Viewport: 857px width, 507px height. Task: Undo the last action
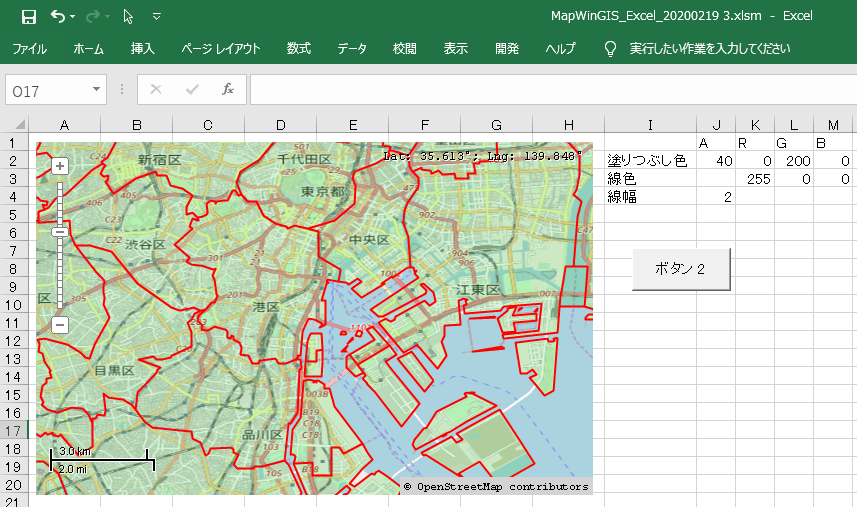click(57, 16)
